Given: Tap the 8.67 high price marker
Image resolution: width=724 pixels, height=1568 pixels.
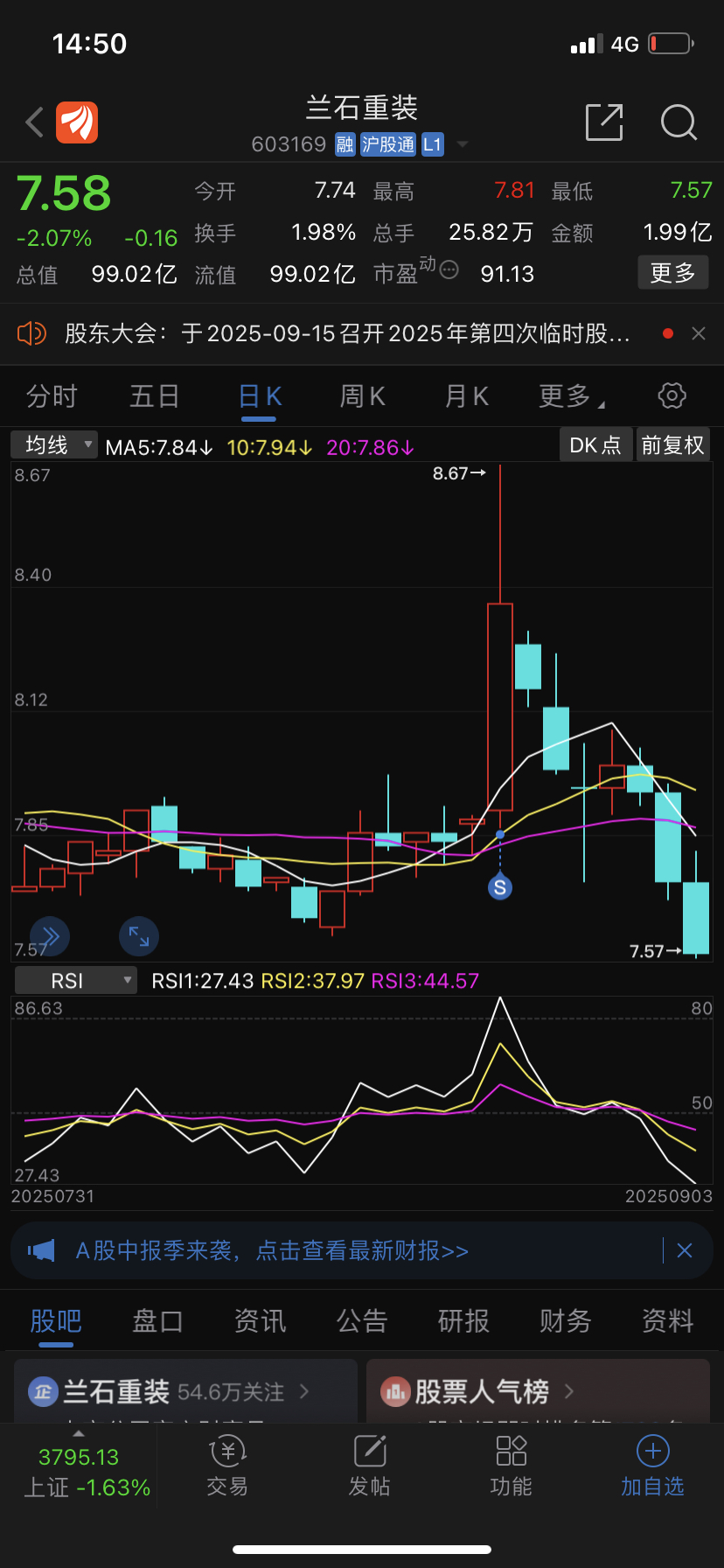Looking at the screenshot, I should tap(459, 473).
